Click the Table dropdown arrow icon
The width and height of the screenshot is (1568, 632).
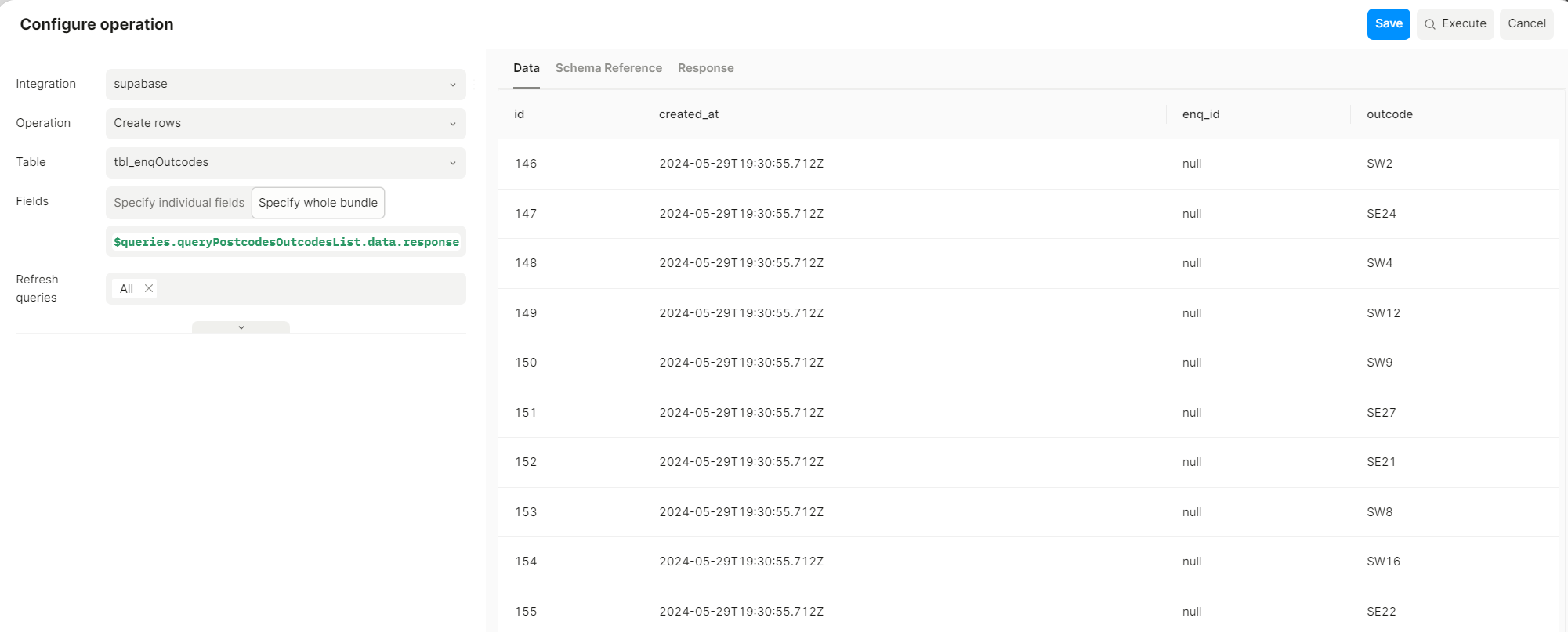pyautogui.click(x=453, y=163)
